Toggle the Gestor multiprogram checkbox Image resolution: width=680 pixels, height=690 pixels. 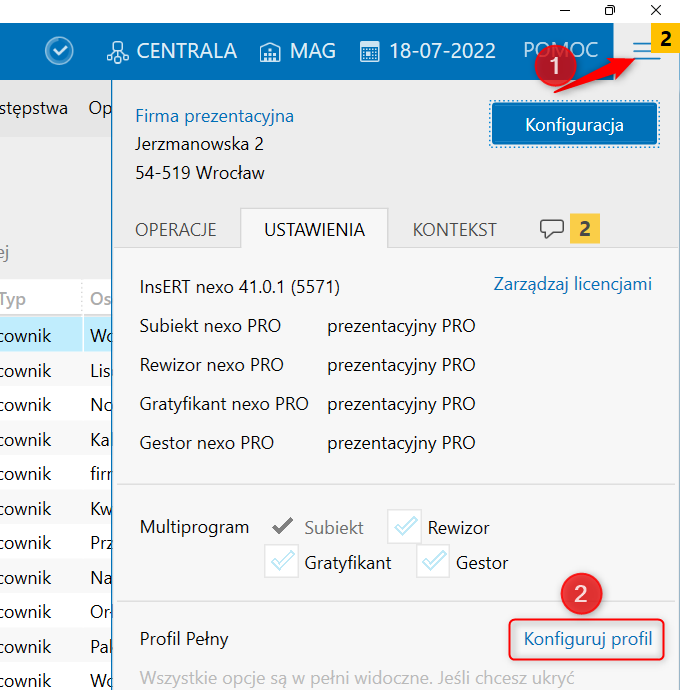(x=433, y=562)
